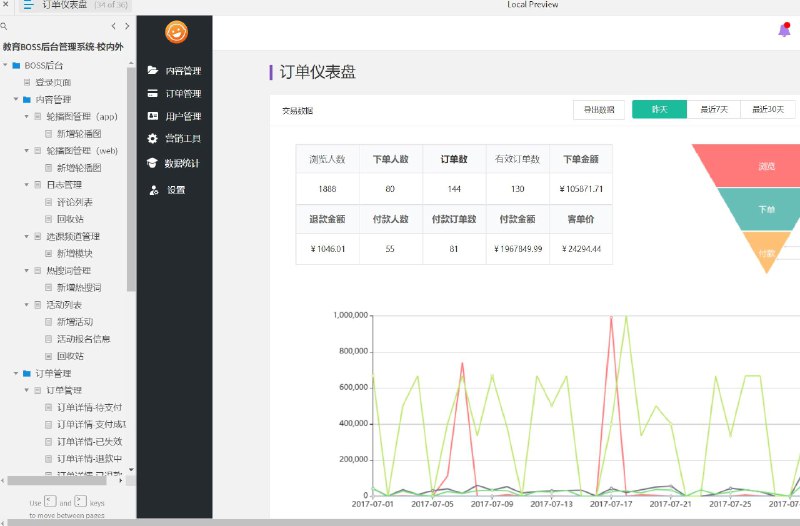Open the 订单详情-待支付 page
Image resolution: width=800 pixels, height=526 pixels.
(x=90, y=407)
